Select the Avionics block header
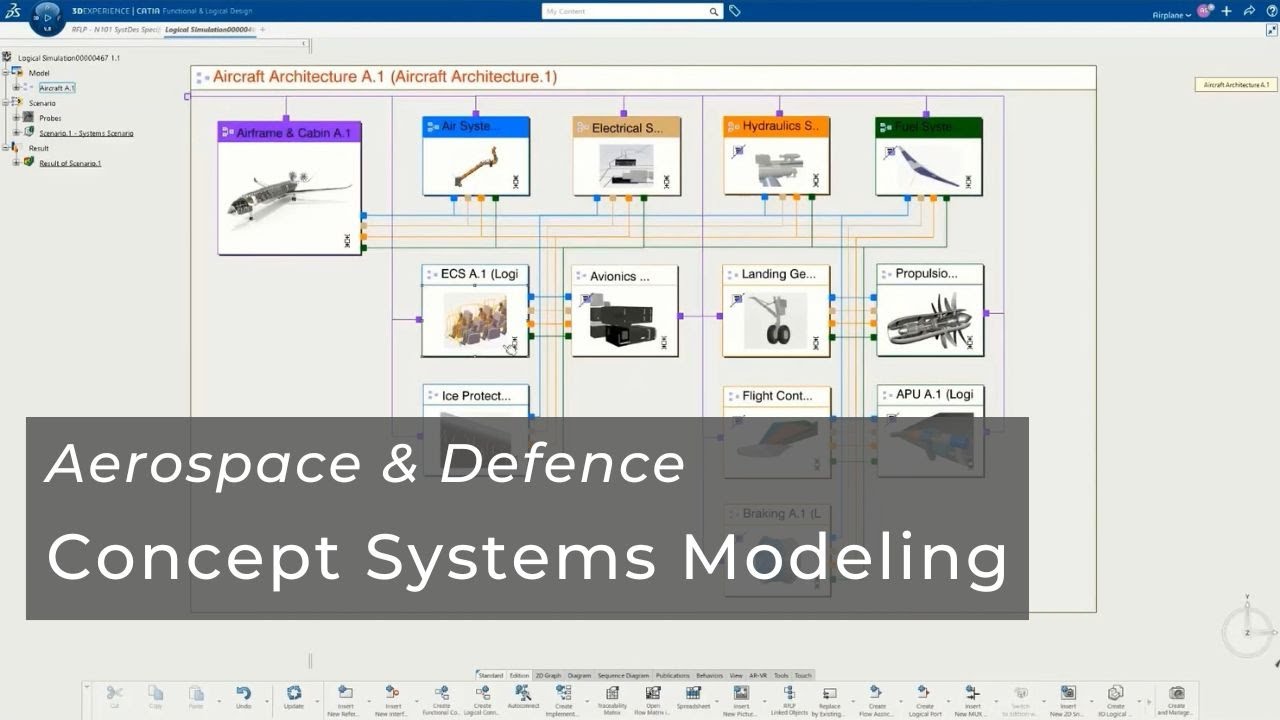 coord(625,276)
